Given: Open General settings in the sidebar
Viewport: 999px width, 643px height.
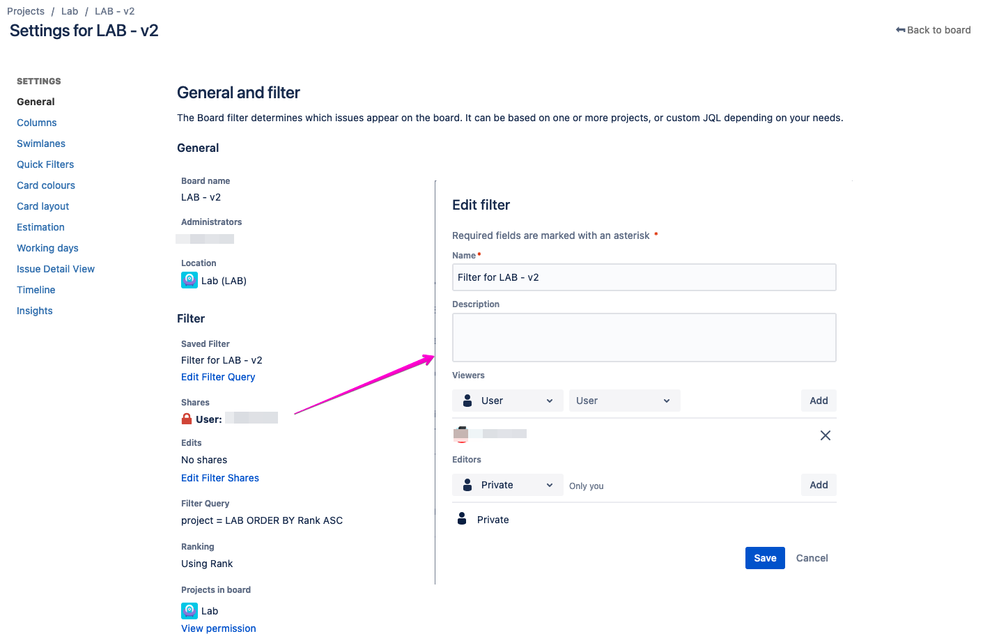Looking at the screenshot, I should (x=36, y=101).
